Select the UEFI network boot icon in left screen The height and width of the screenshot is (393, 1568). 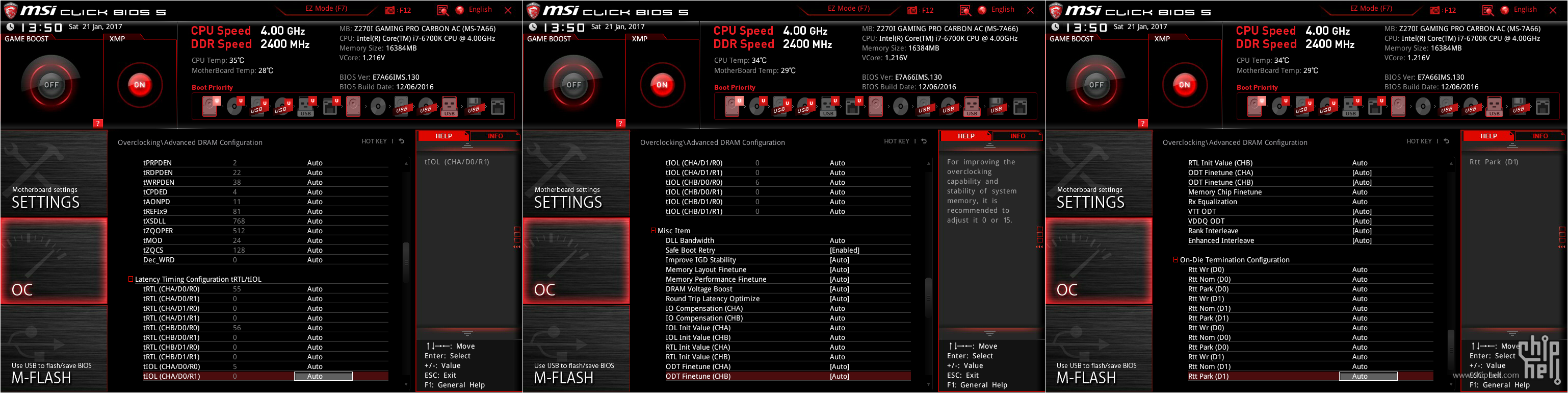click(x=330, y=107)
